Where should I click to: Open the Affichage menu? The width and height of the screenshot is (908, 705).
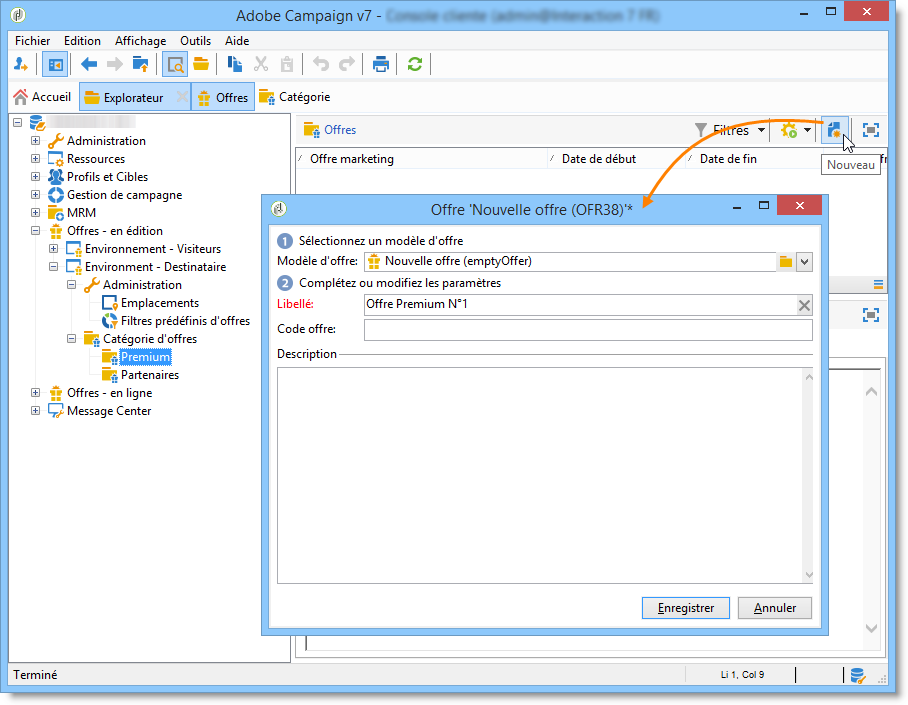(x=140, y=41)
